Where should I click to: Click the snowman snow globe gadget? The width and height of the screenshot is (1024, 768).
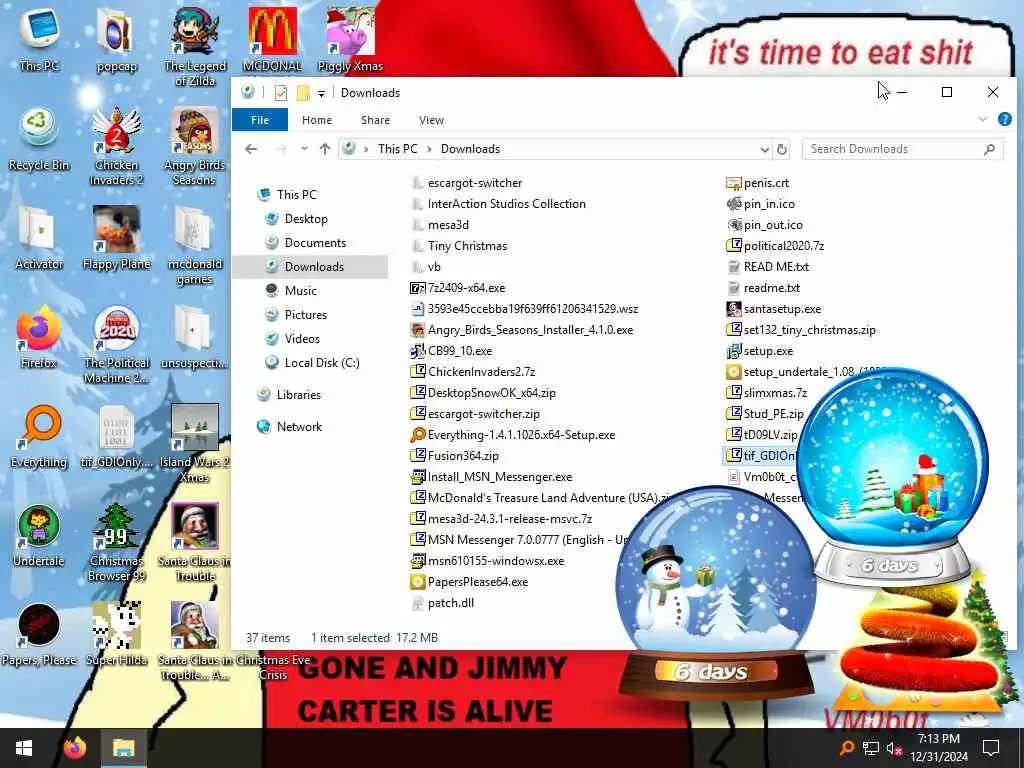716,594
